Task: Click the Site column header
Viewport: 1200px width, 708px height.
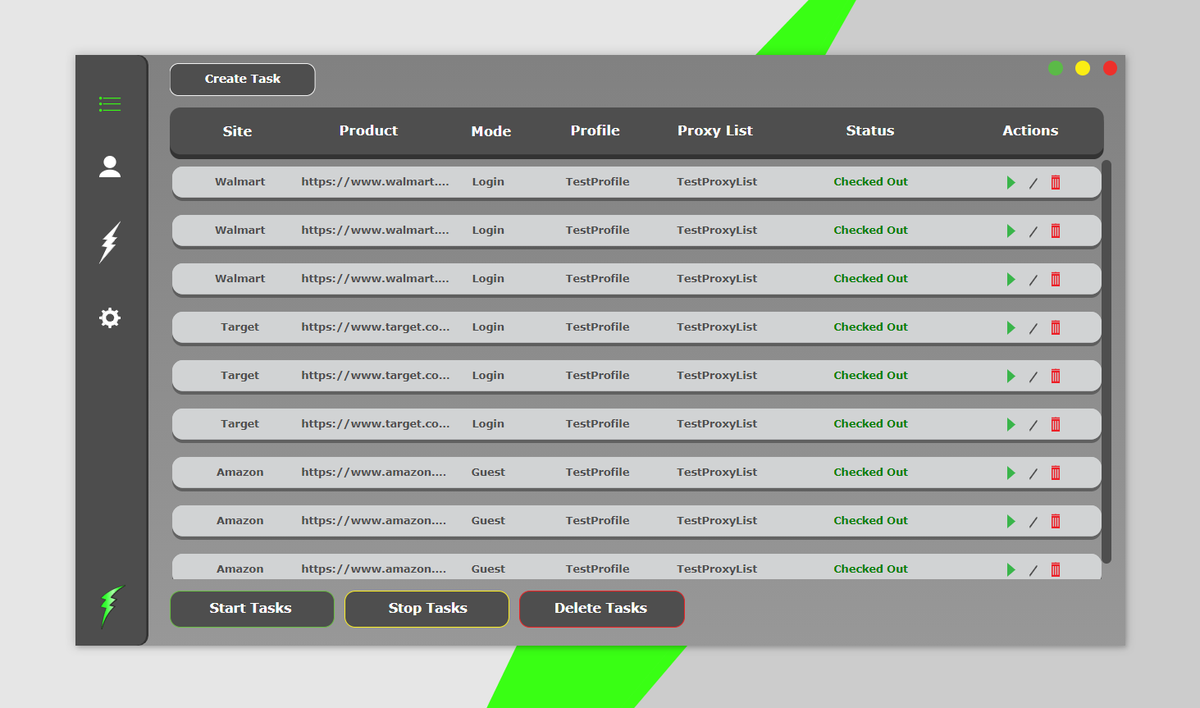Action: [237, 131]
